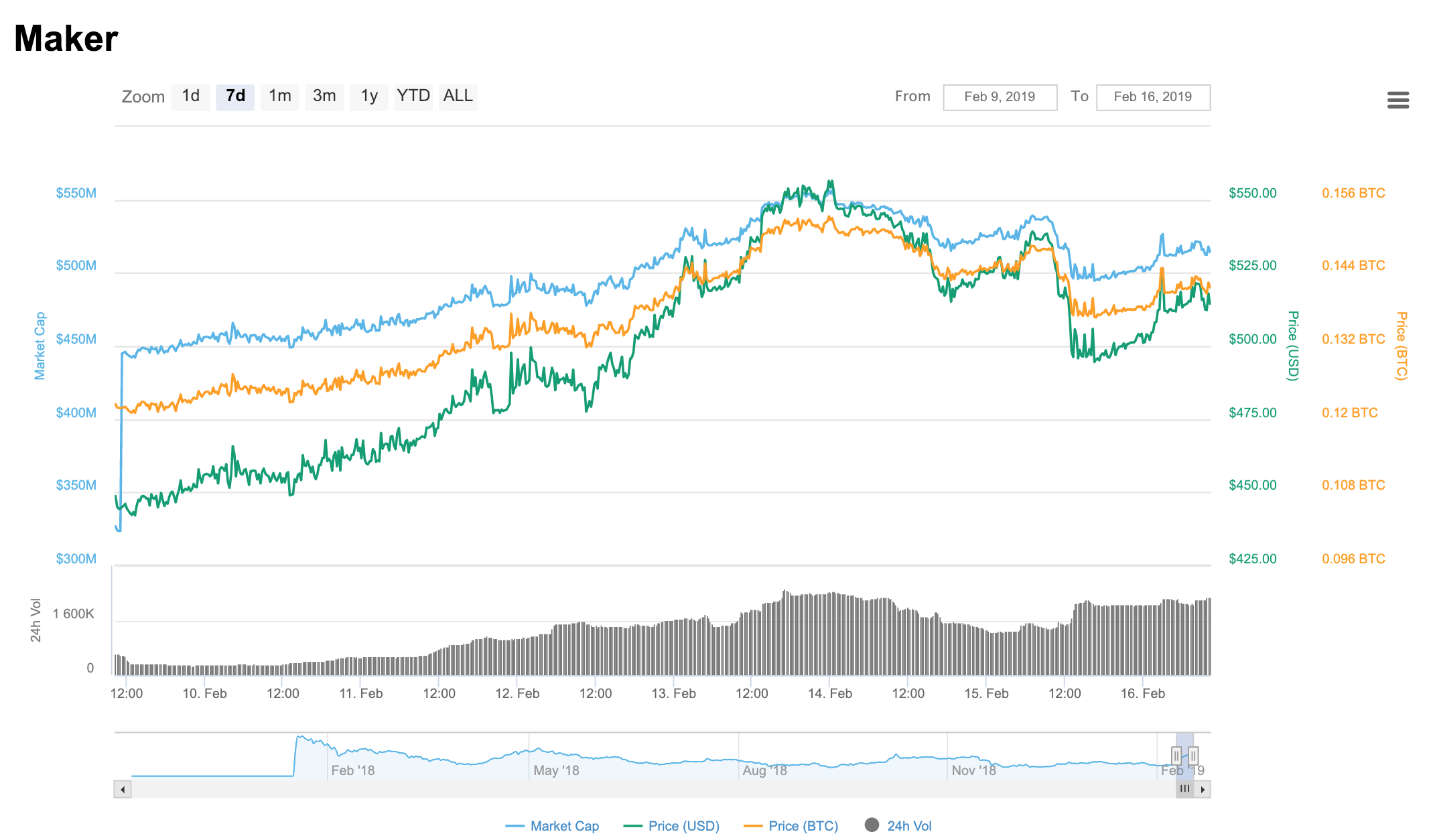This screenshot has width=1431, height=840.
Task: Click the vertical Price (USD) axis title
Action: coord(1294,346)
